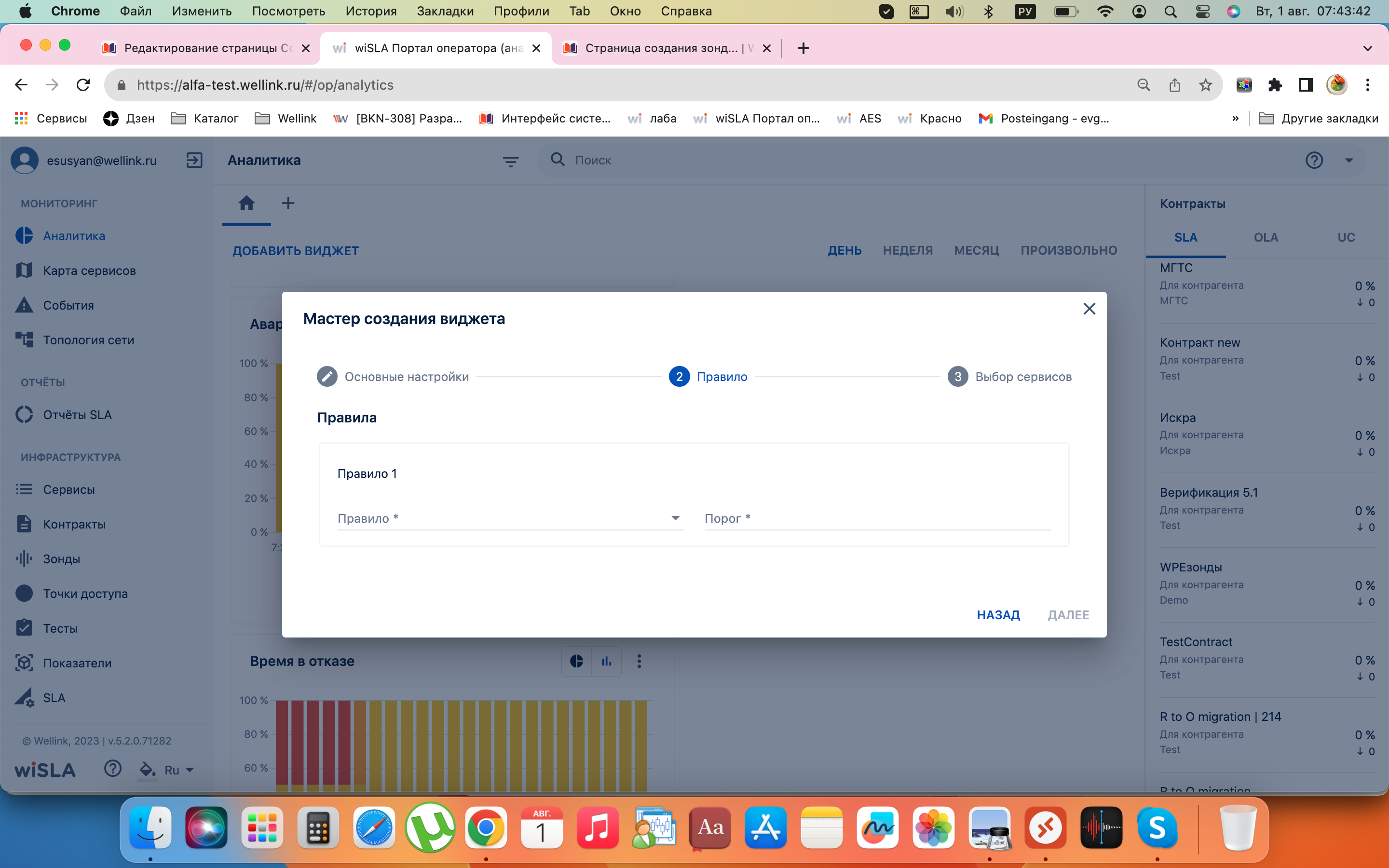The height and width of the screenshot is (868, 1389).
Task: Select the home dashboard tab
Action: point(246,203)
